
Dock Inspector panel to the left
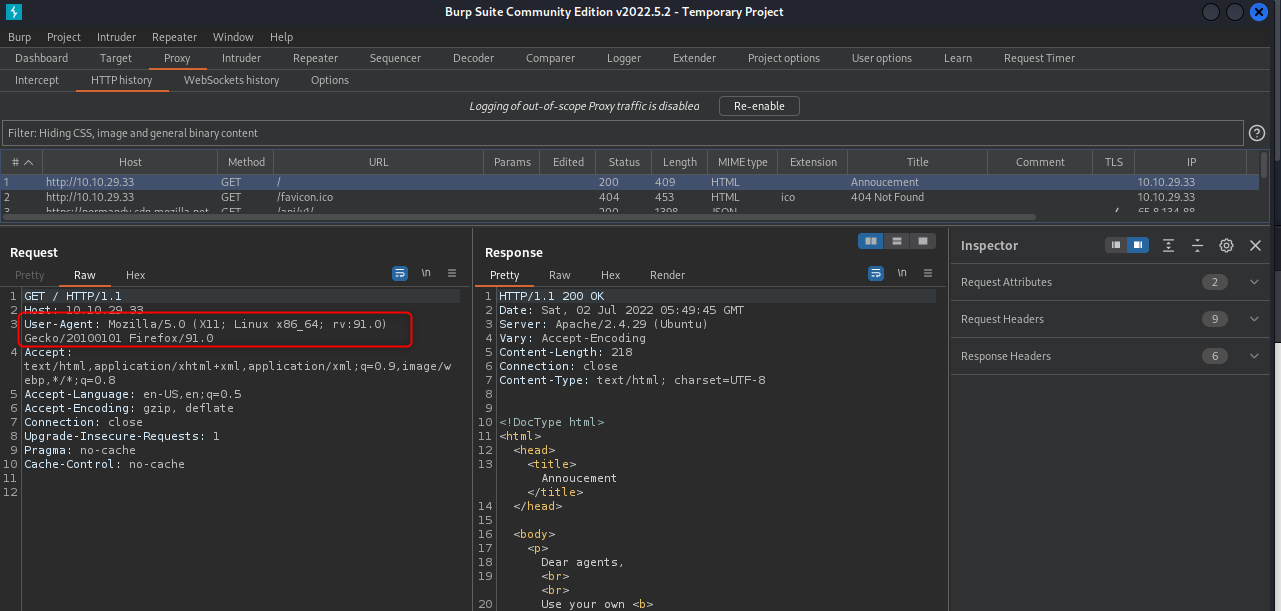[1116, 245]
